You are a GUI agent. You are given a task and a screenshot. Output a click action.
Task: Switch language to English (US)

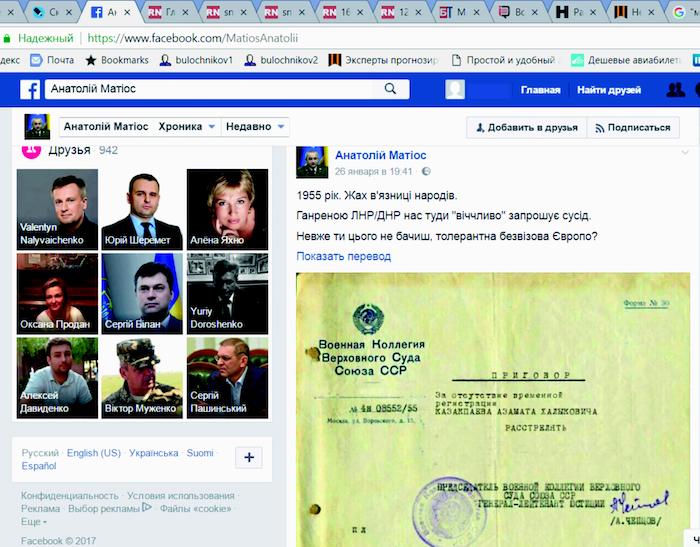tap(94, 453)
